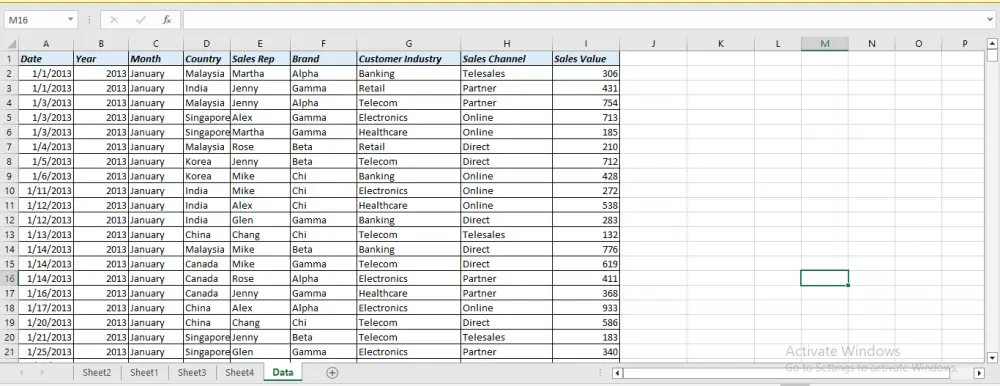Click the cell with date 1/11/2013
The image size is (1000, 386).
(x=46, y=191)
